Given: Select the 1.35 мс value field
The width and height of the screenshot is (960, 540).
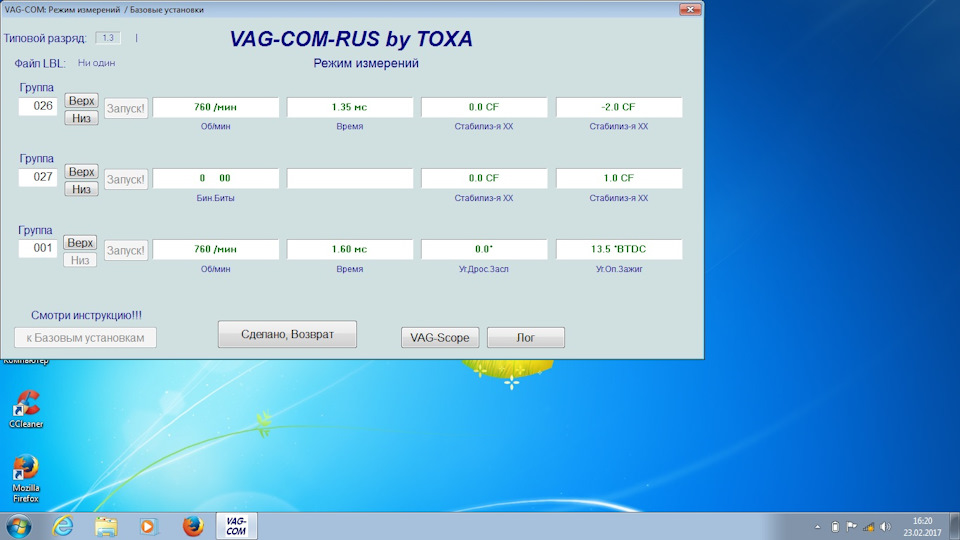Looking at the screenshot, I should [350, 107].
